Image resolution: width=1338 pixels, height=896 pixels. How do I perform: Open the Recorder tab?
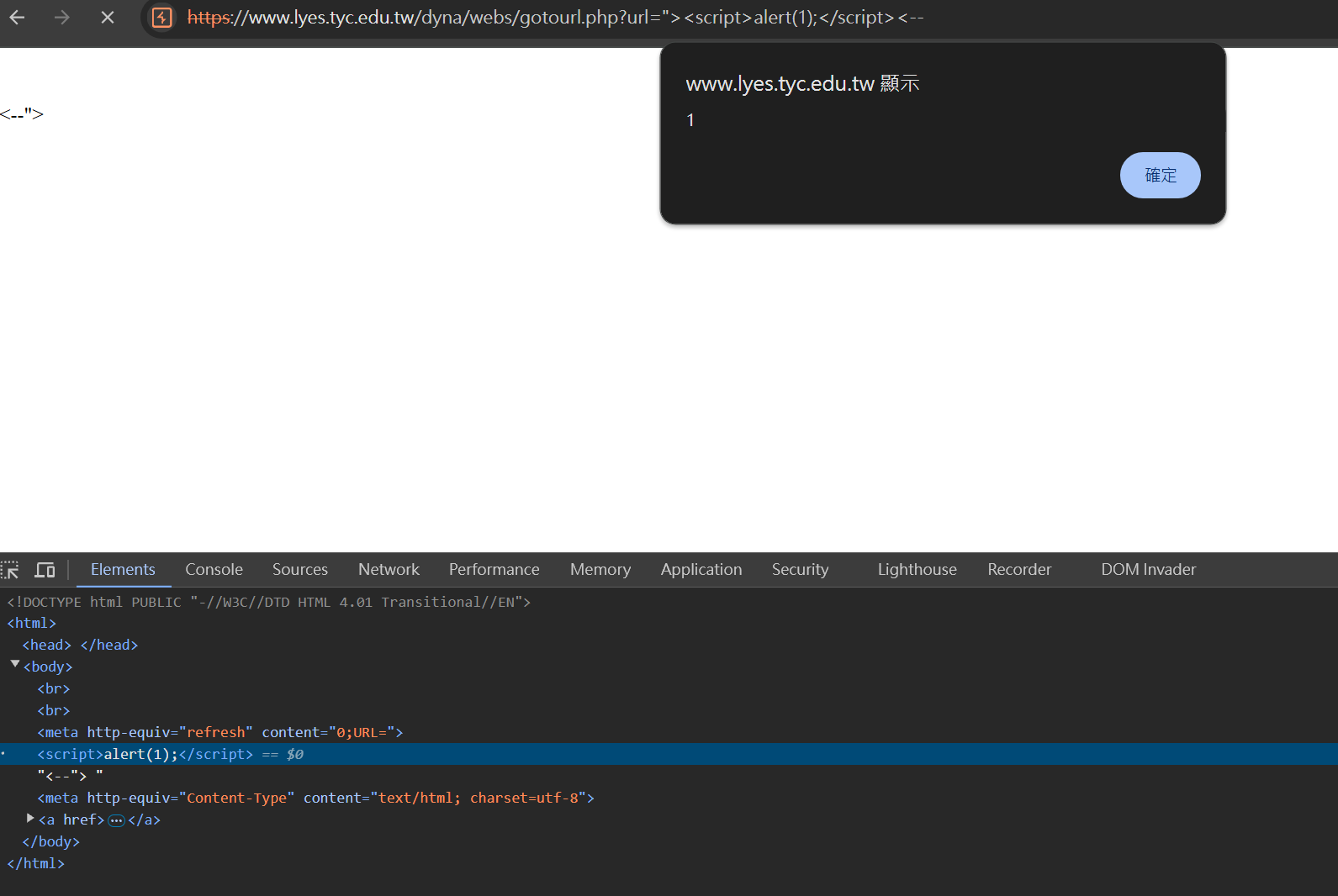click(1018, 569)
